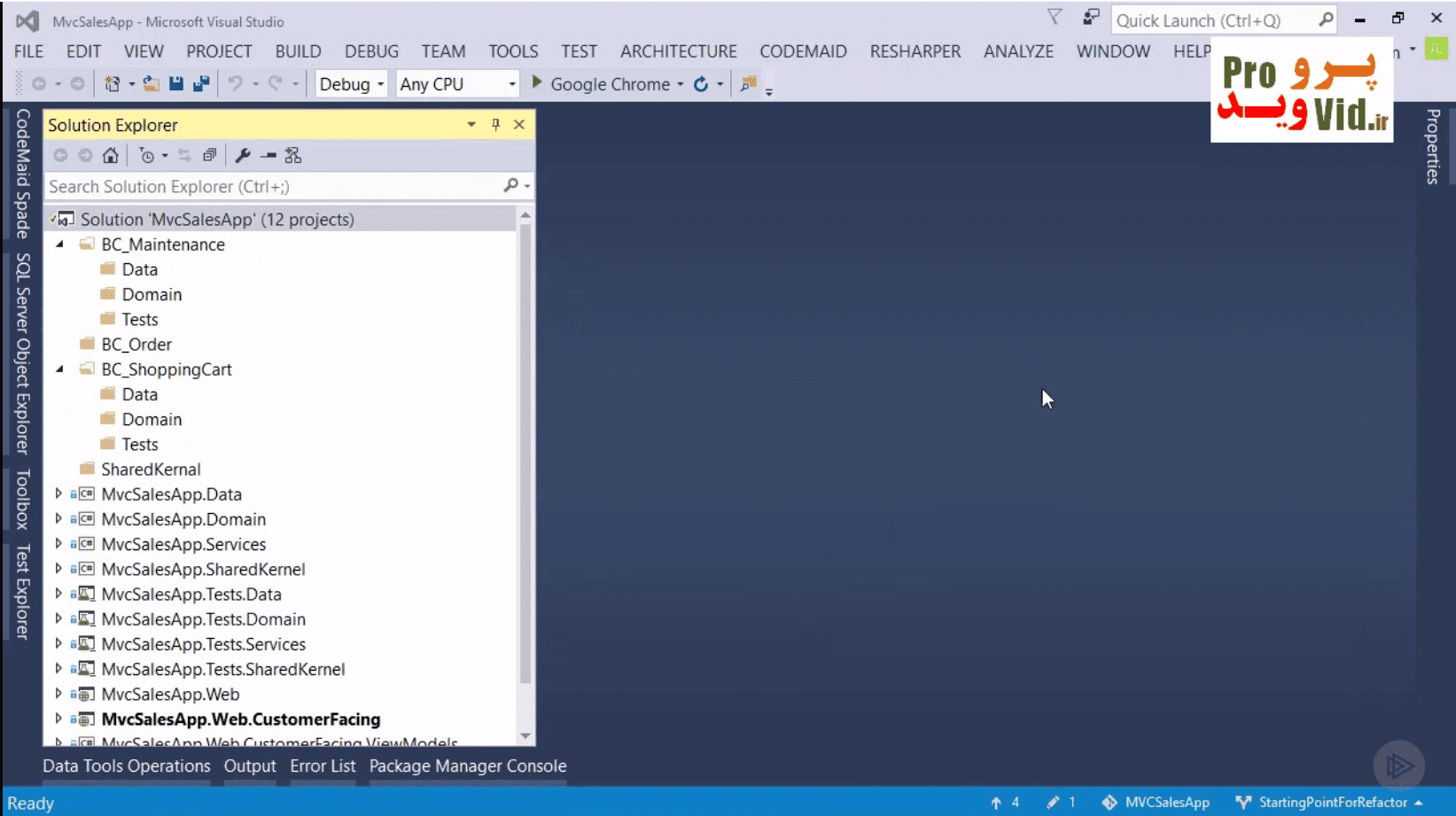1456x816 pixels.
Task: Click the Send Feedback icon
Action: point(1091,18)
